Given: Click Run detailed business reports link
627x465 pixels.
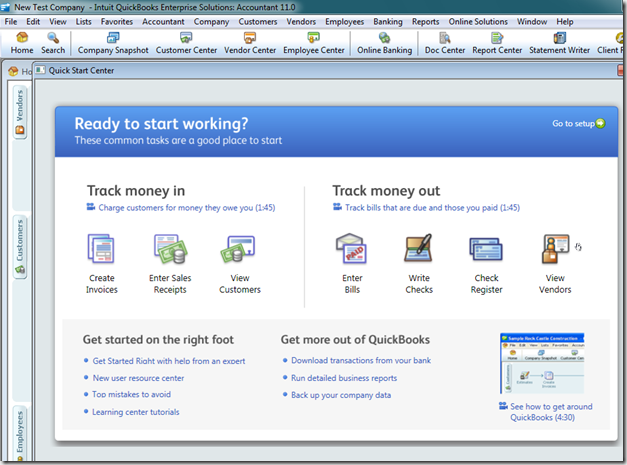Looking at the screenshot, I should click(x=344, y=378).
